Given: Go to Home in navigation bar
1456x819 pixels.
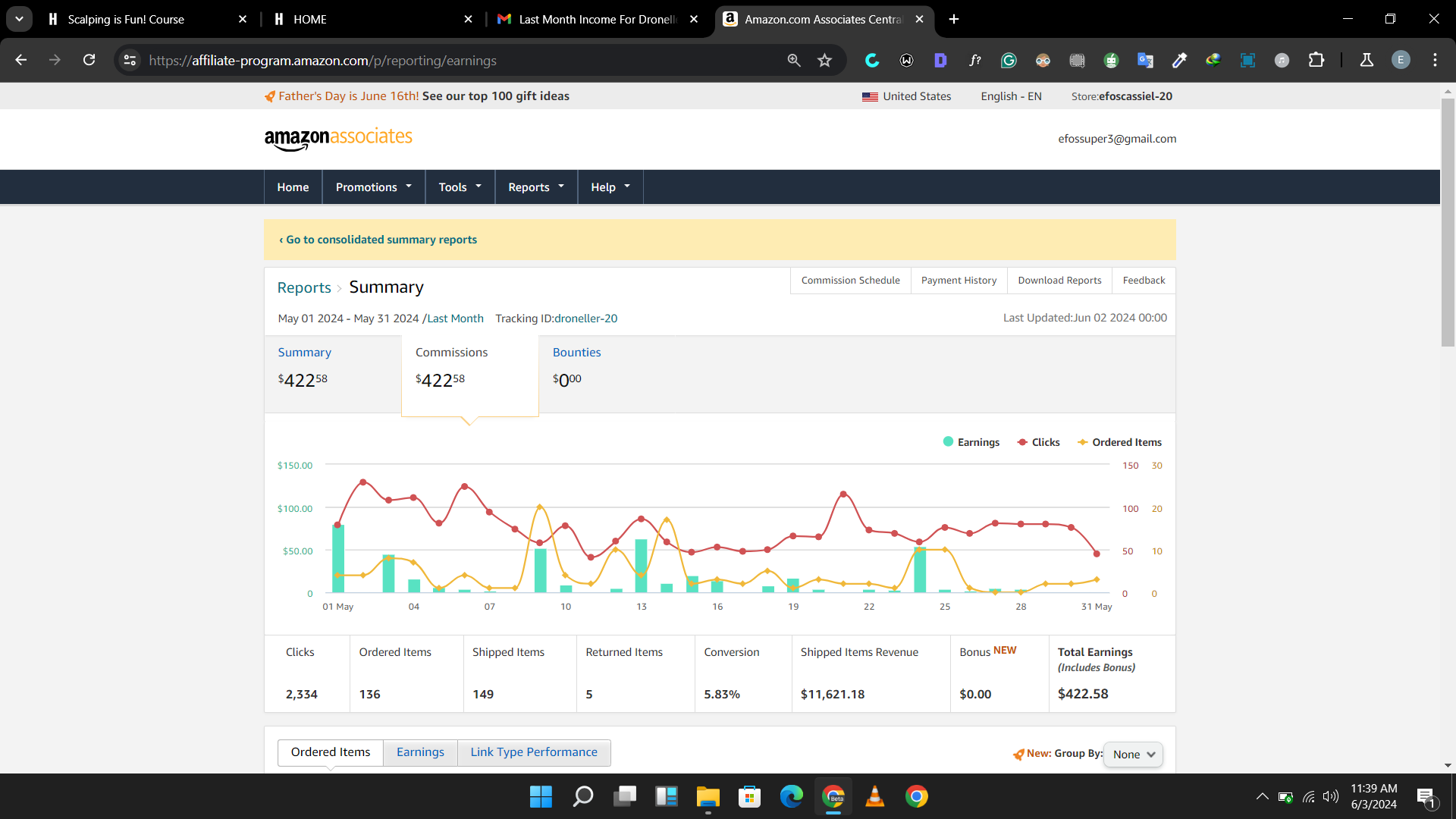Looking at the screenshot, I should pyautogui.click(x=293, y=187).
